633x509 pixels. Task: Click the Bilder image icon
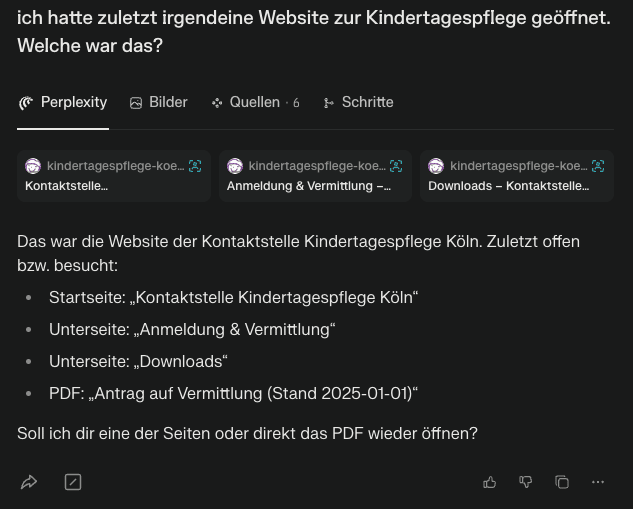click(136, 103)
